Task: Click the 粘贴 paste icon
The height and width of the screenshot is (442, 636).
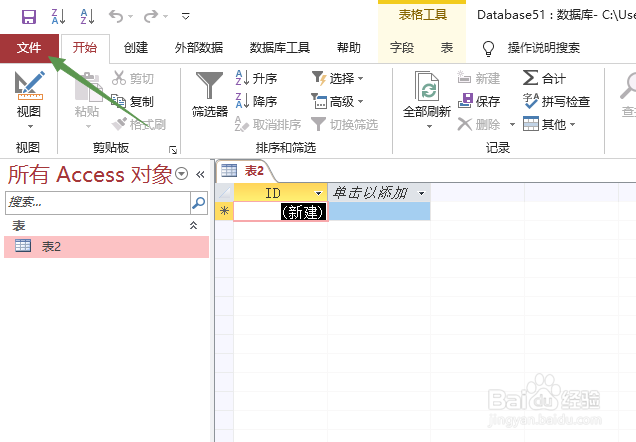Action: 88,87
